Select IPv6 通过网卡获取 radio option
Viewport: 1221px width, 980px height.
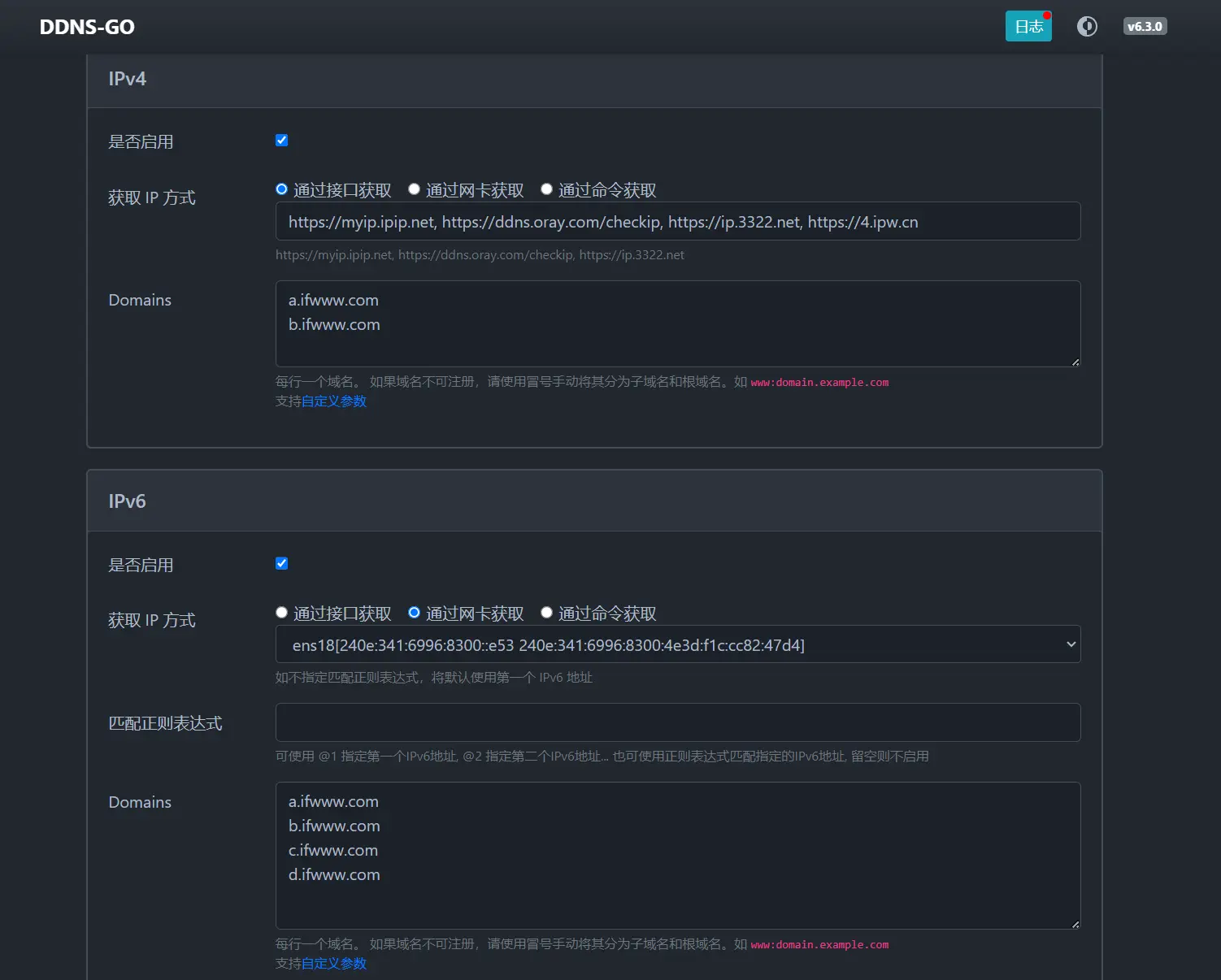pos(414,613)
